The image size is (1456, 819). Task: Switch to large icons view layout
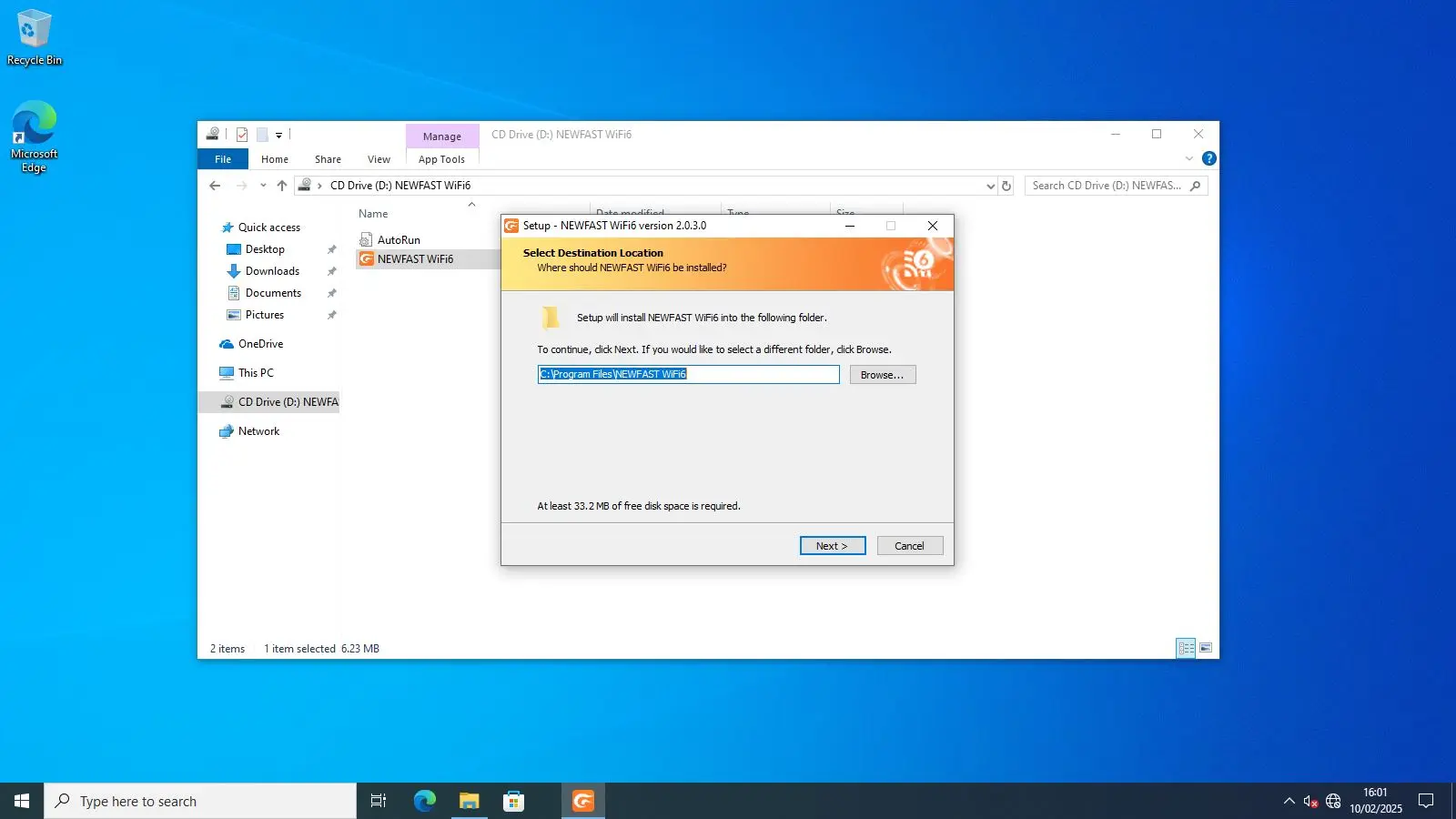(1206, 648)
